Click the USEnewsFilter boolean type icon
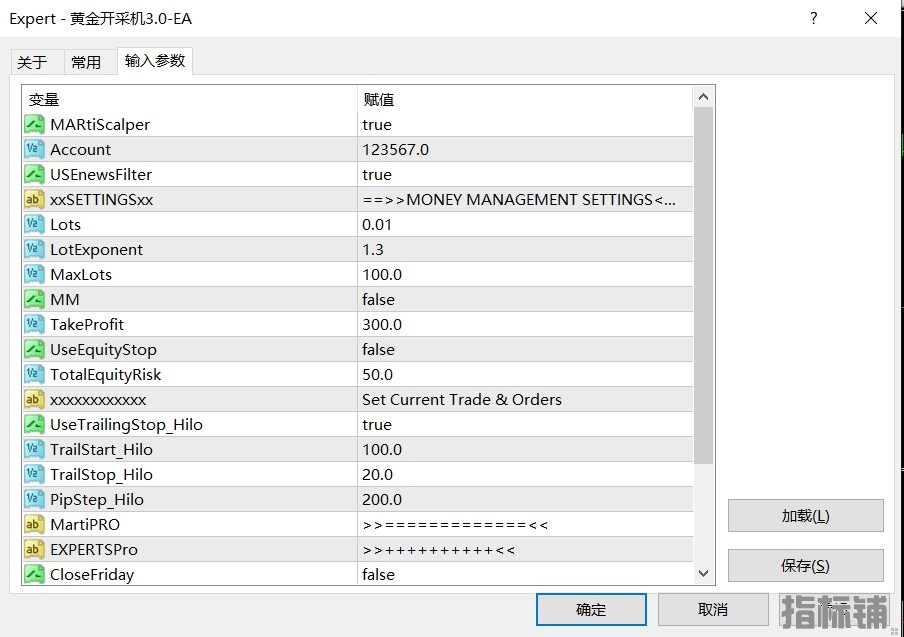 34,174
